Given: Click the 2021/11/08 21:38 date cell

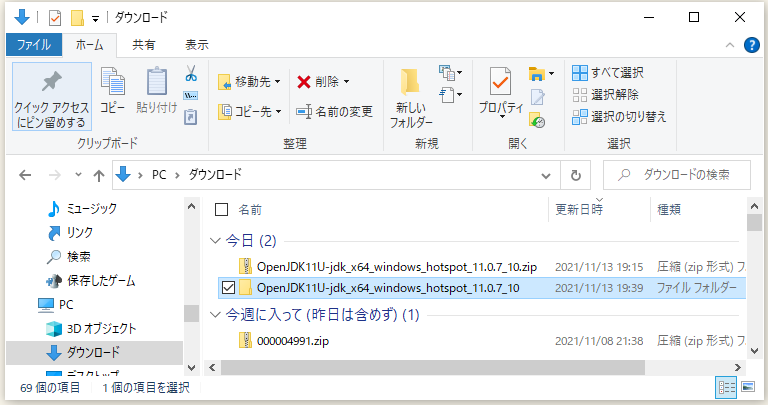Looking at the screenshot, I should point(599,341).
